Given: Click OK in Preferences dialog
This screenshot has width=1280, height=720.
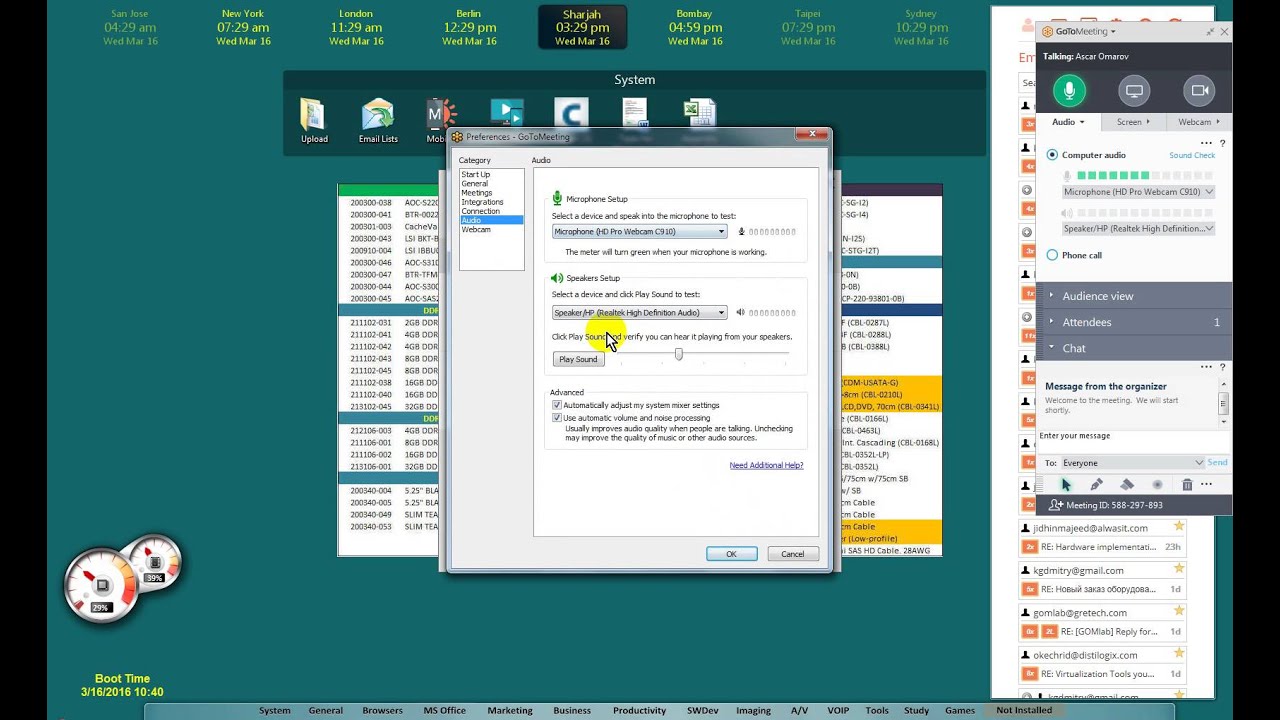Looking at the screenshot, I should click(731, 554).
